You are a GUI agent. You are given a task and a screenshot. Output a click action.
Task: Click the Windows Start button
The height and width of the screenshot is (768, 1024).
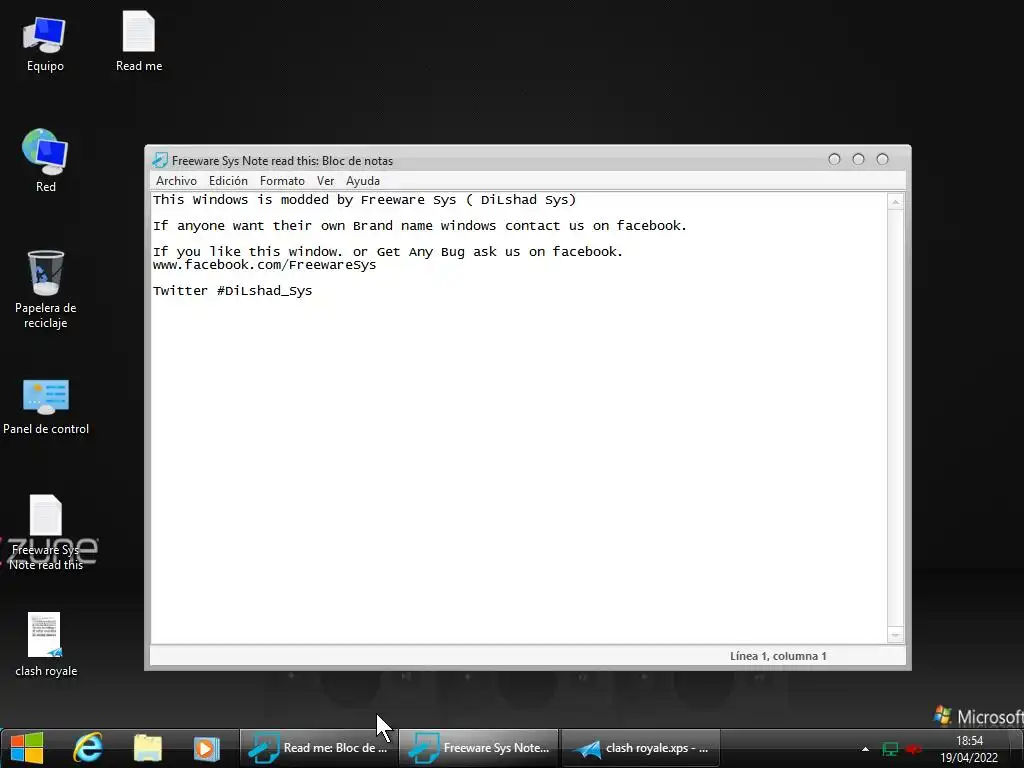pyautogui.click(x=27, y=748)
